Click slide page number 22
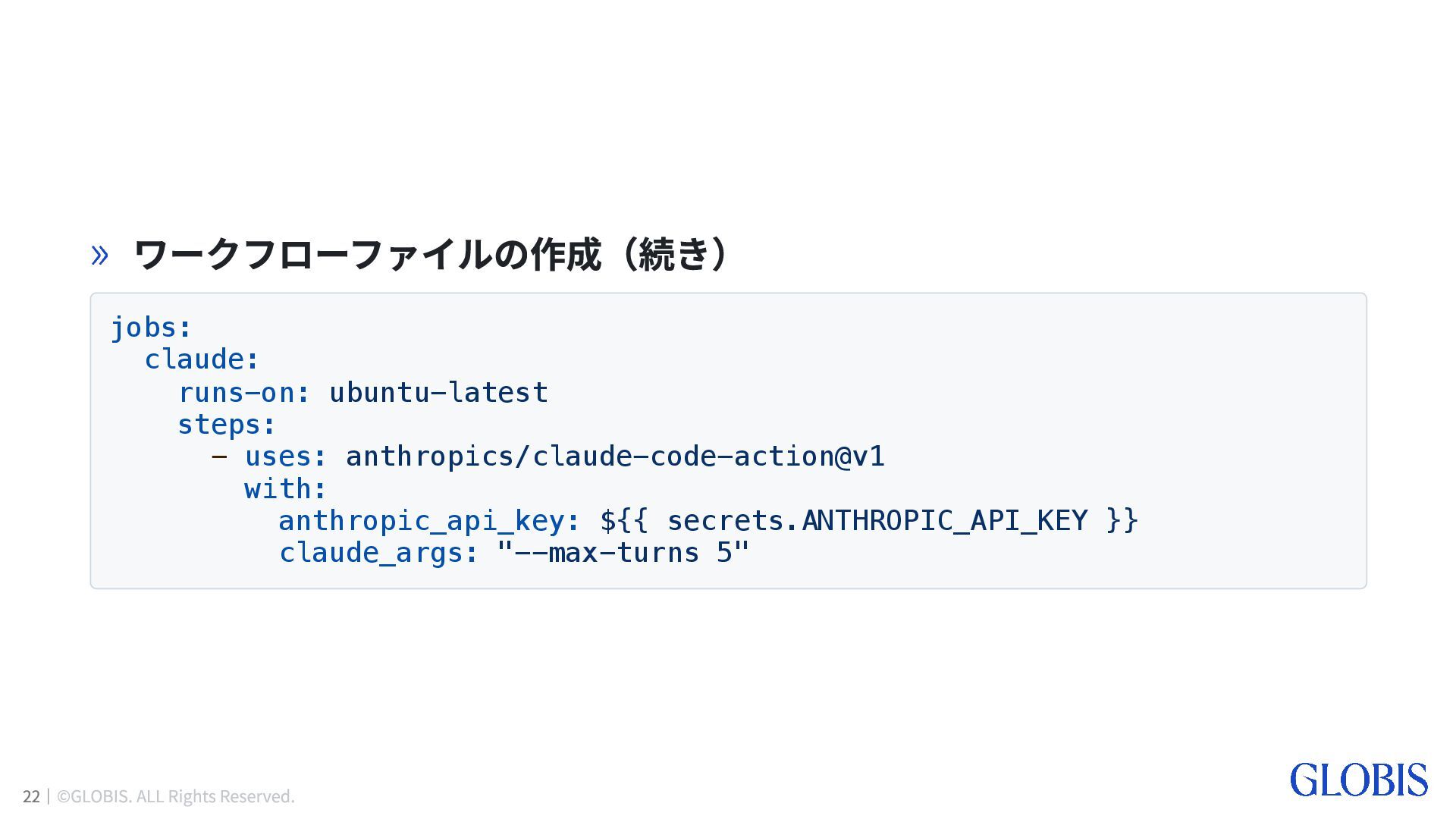1456x819 pixels. (x=31, y=796)
